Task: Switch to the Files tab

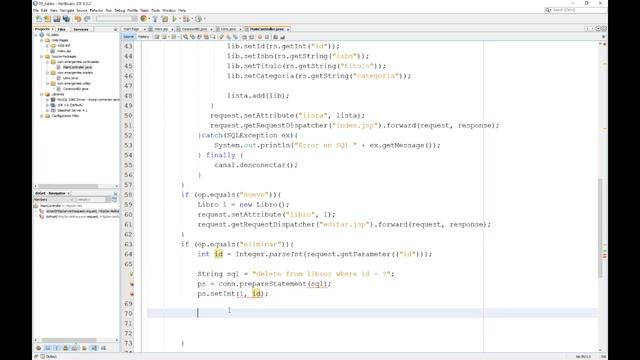Action: tap(62, 29)
